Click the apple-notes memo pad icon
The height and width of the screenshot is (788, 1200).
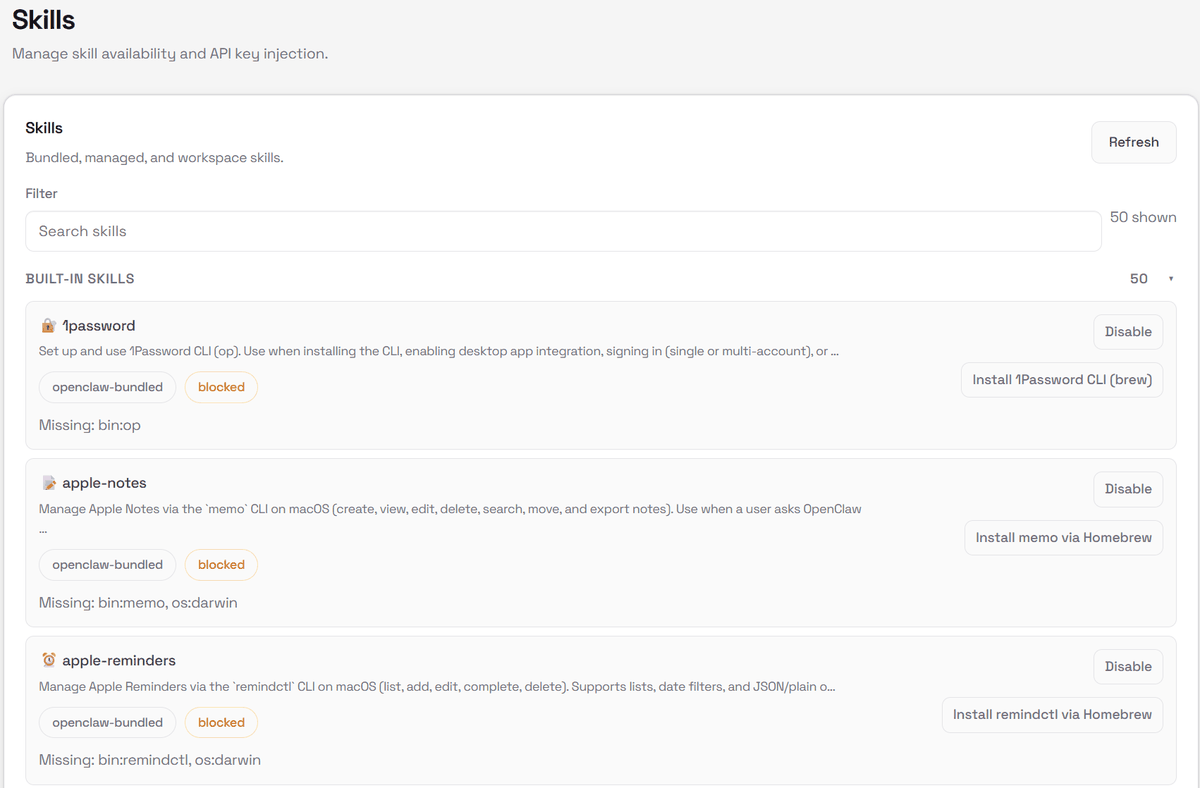[48, 483]
